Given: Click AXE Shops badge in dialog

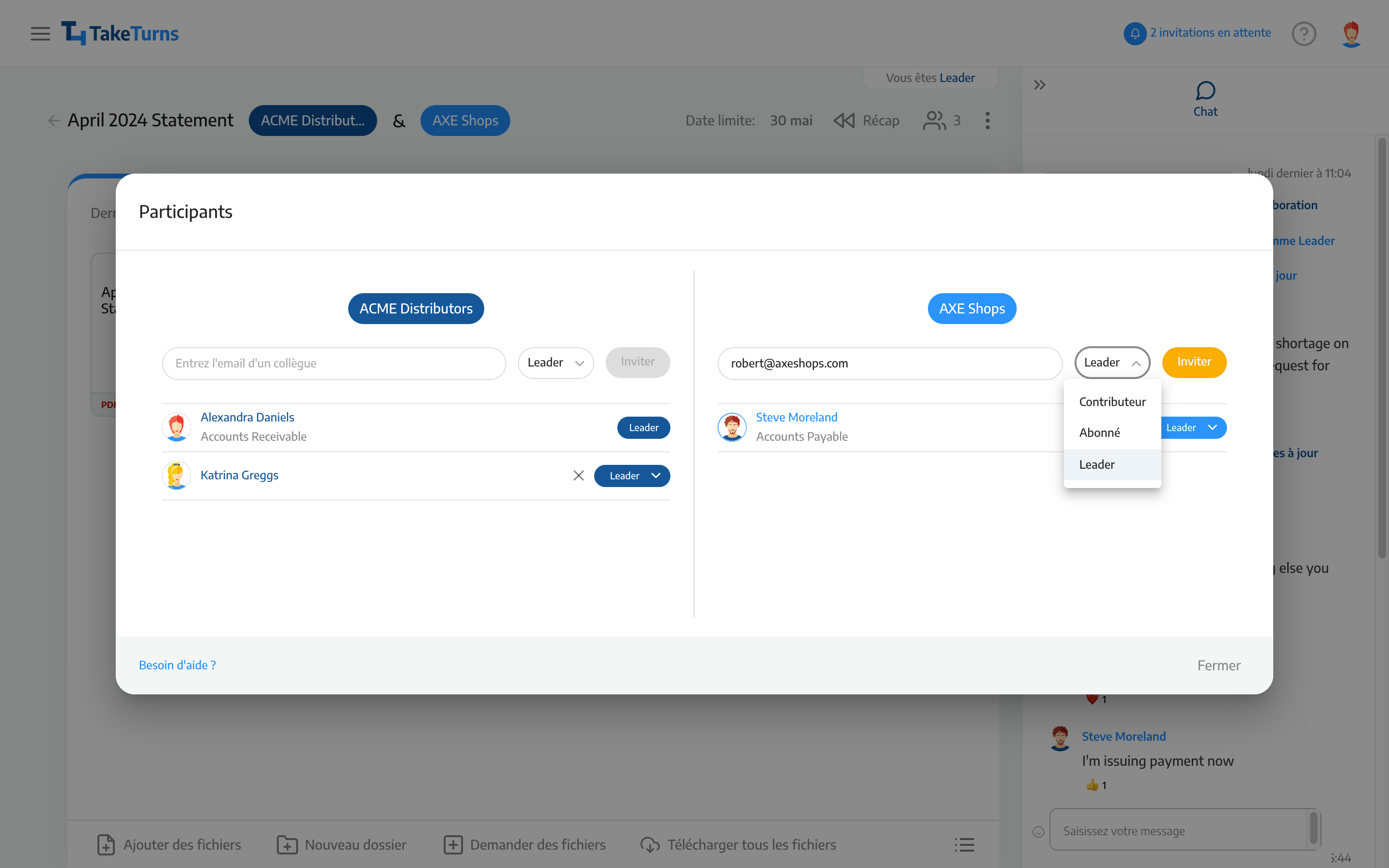Looking at the screenshot, I should (972, 309).
